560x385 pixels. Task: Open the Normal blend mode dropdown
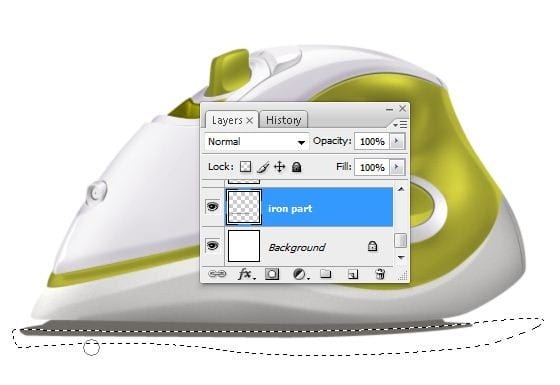click(256, 142)
